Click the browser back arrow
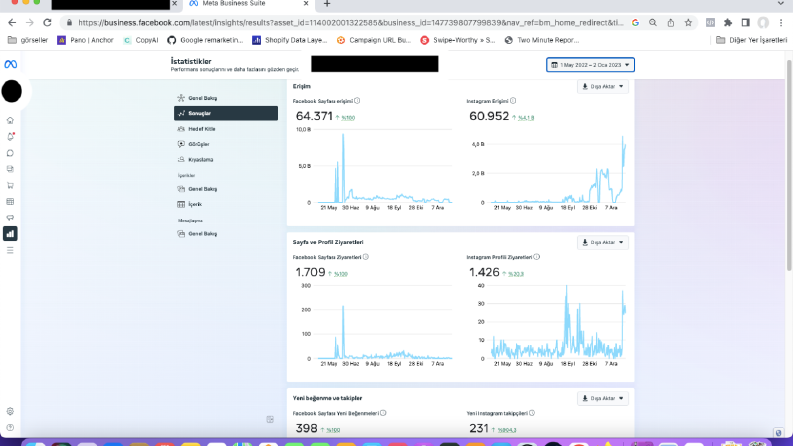The width and height of the screenshot is (793, 446). point(12,22)
